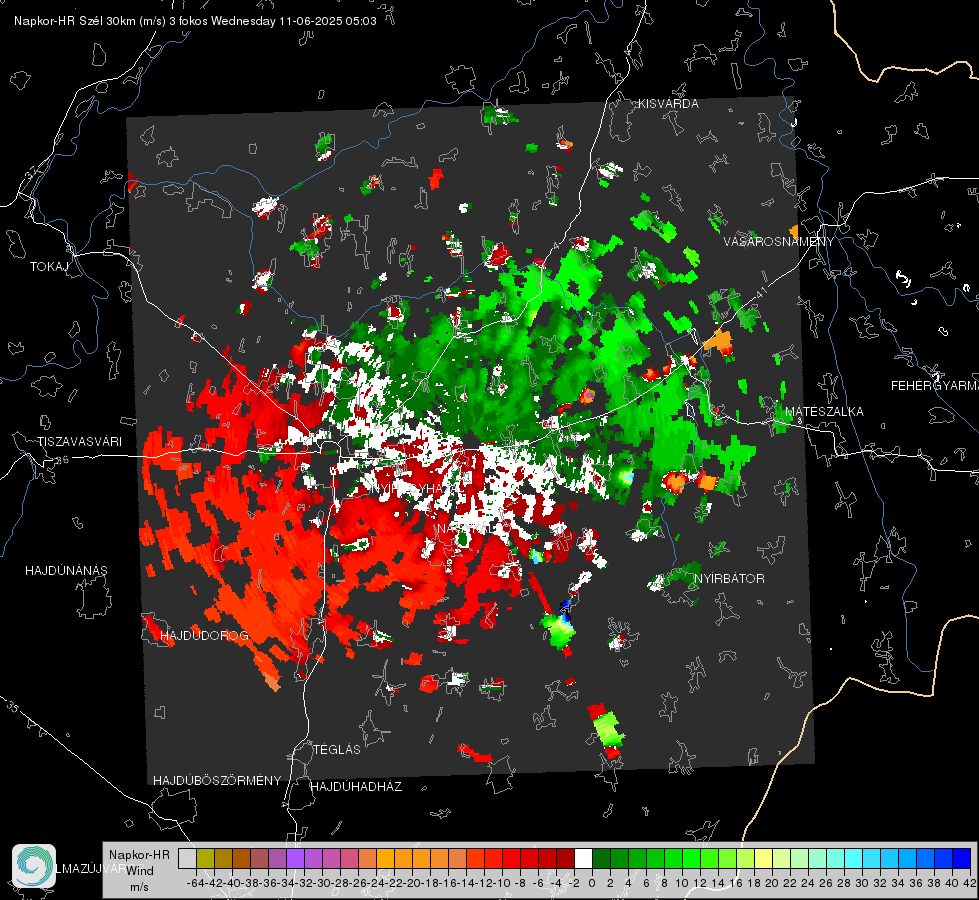Select the MÁTÉSZALKA city label
Viewport: 979px width, 900px height.
pos(824,412)
